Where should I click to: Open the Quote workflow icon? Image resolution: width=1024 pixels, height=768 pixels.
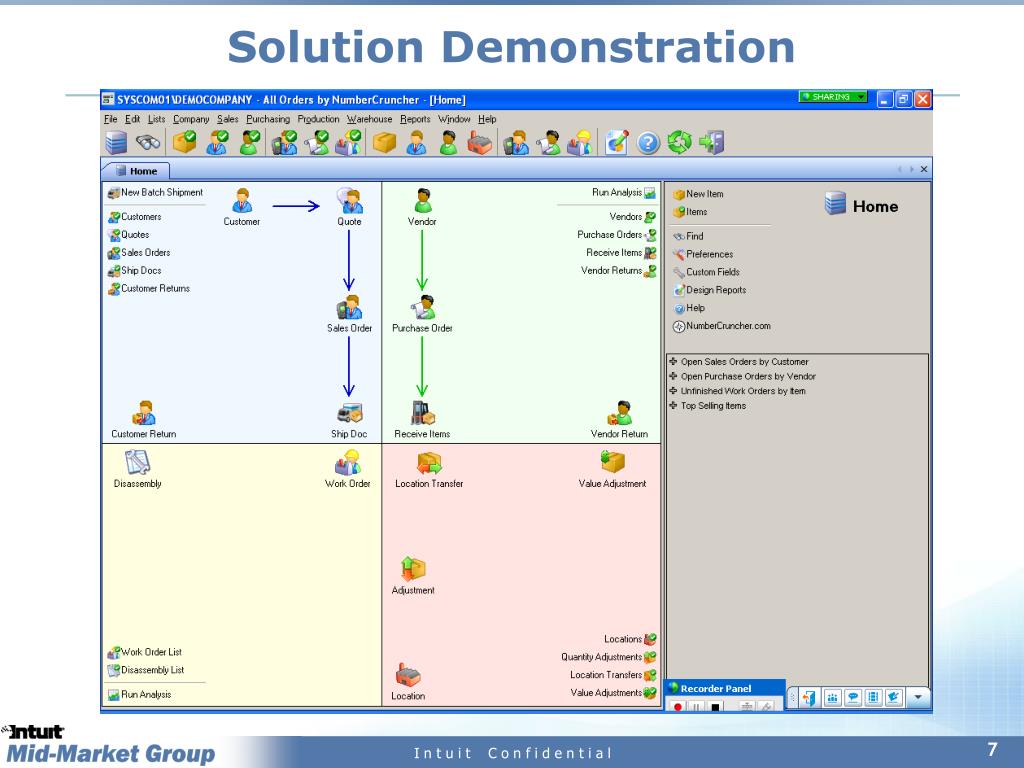pos(350,200)
